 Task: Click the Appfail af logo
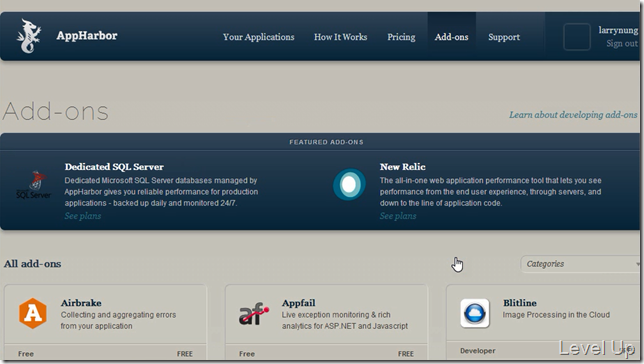254,314
